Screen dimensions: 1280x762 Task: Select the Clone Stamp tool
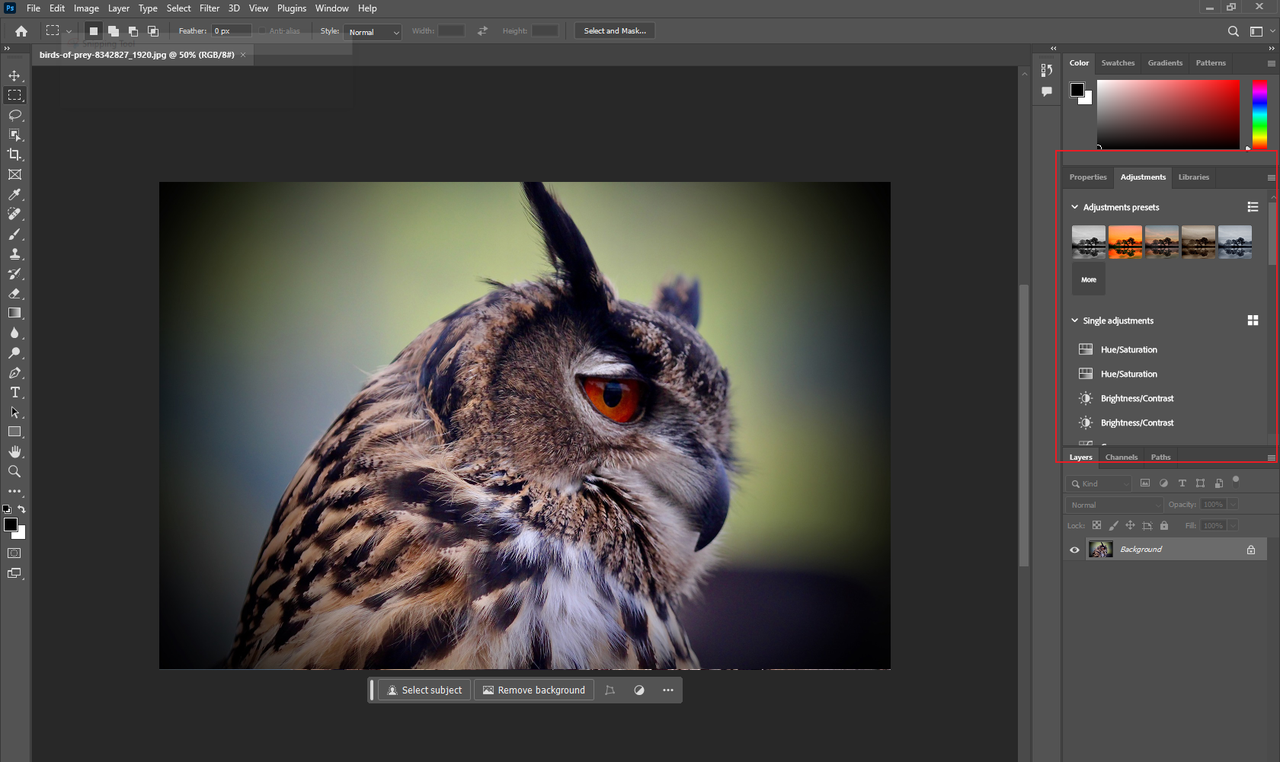[x=14, y=254]
